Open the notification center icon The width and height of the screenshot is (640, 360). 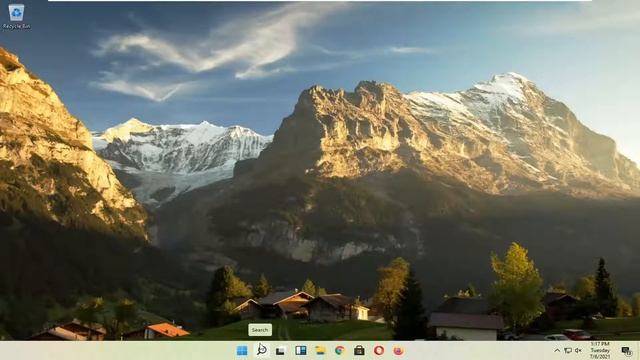click(x=626, y=351)
